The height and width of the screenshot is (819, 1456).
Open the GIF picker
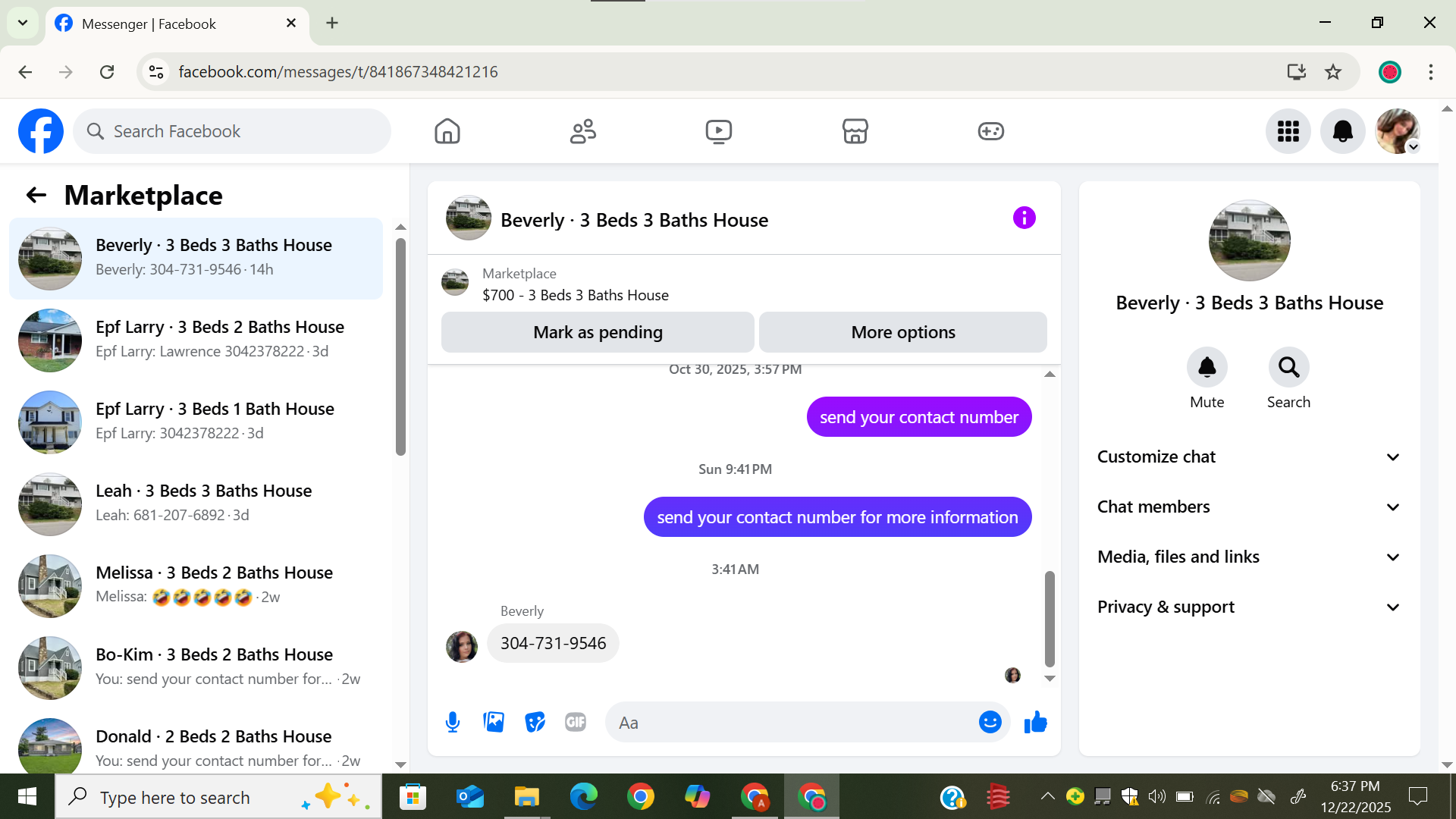click(x=576, y=722)
